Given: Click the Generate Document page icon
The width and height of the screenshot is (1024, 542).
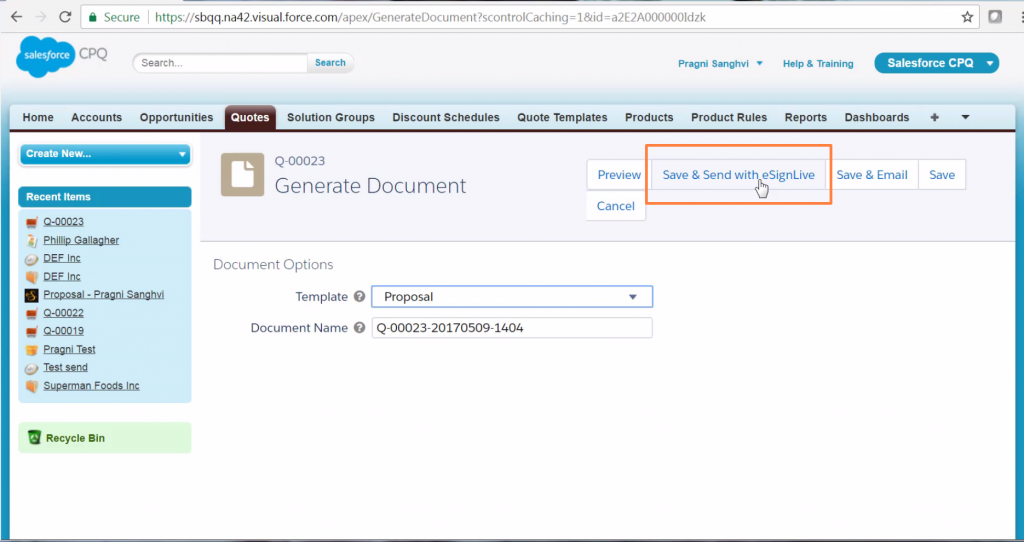Looking at the screenshot, I should pos(242,174).
